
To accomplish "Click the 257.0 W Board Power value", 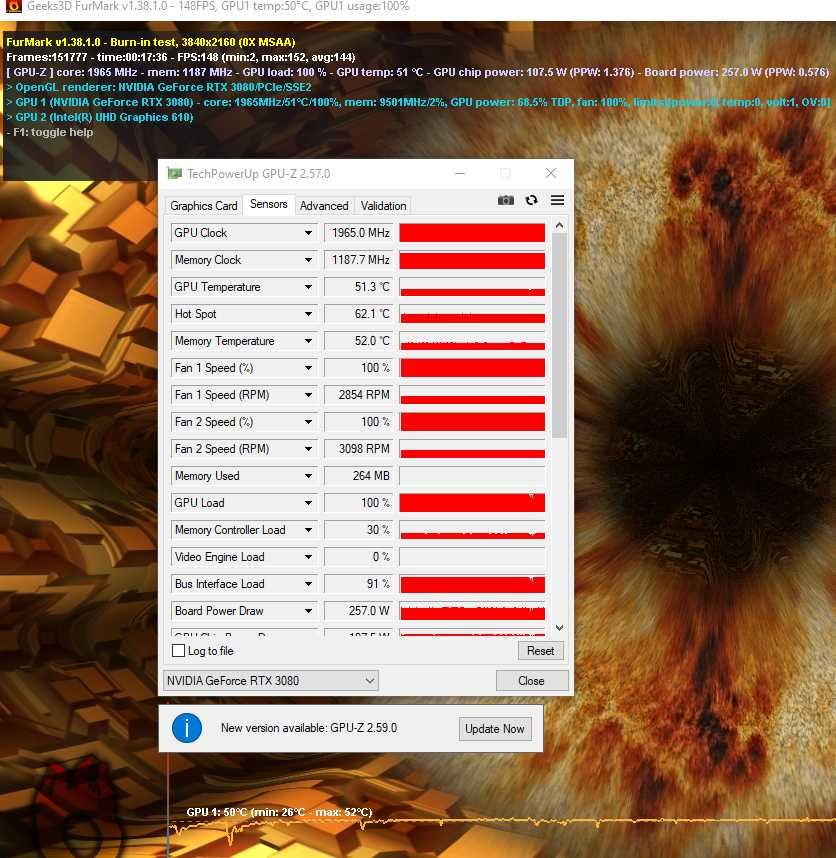I will click(x=358, y=611).
